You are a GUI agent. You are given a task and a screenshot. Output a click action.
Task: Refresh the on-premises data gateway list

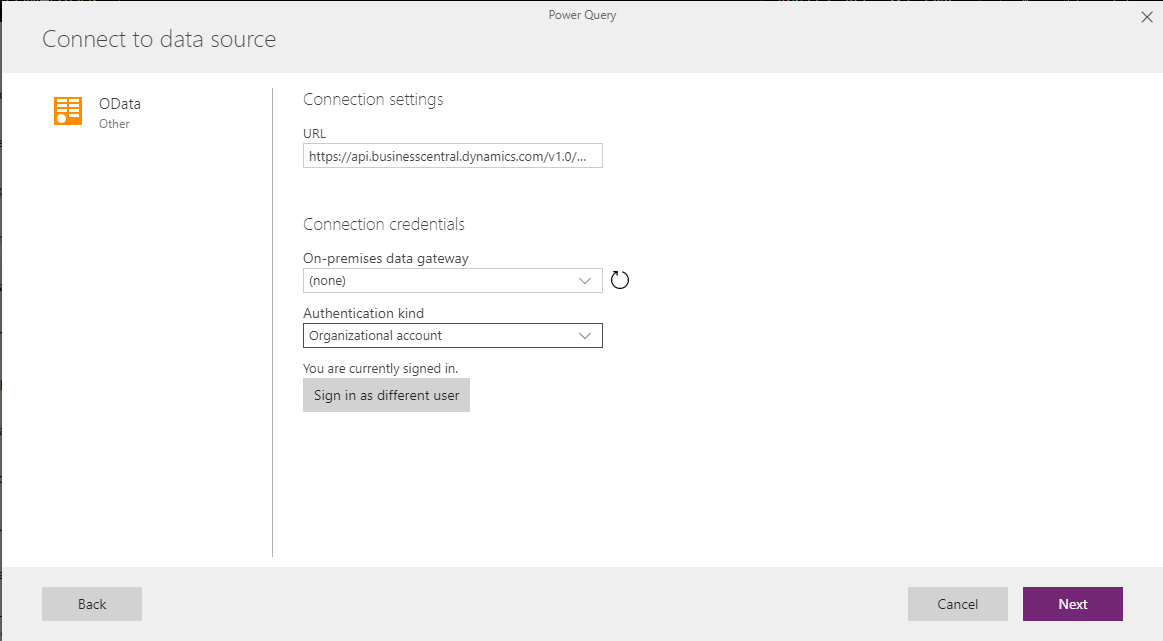click(619, 280)
